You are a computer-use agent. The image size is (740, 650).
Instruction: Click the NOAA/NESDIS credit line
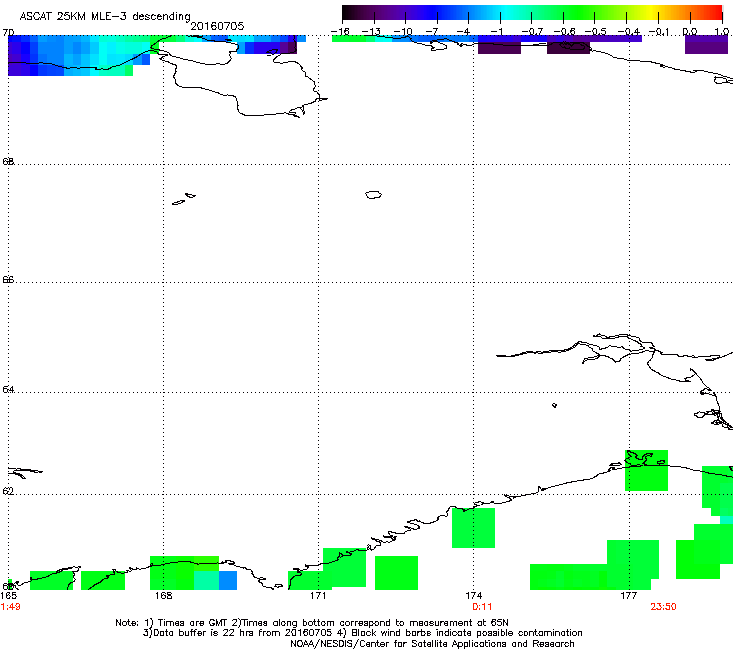(432, 644)
